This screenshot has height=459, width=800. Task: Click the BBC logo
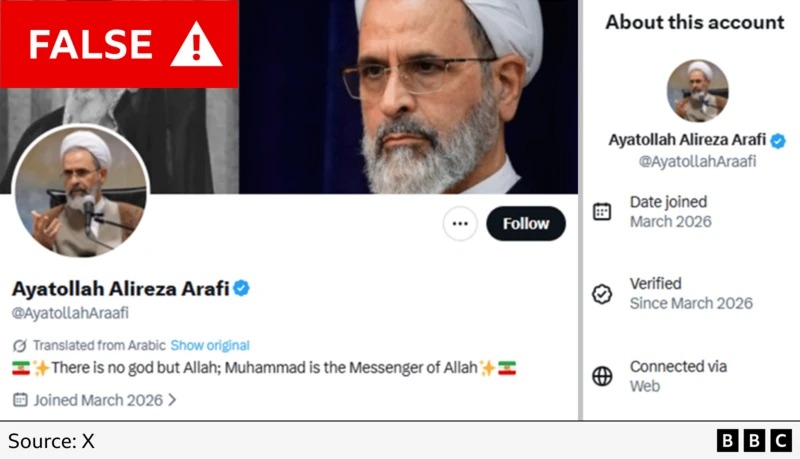point(754,440)
